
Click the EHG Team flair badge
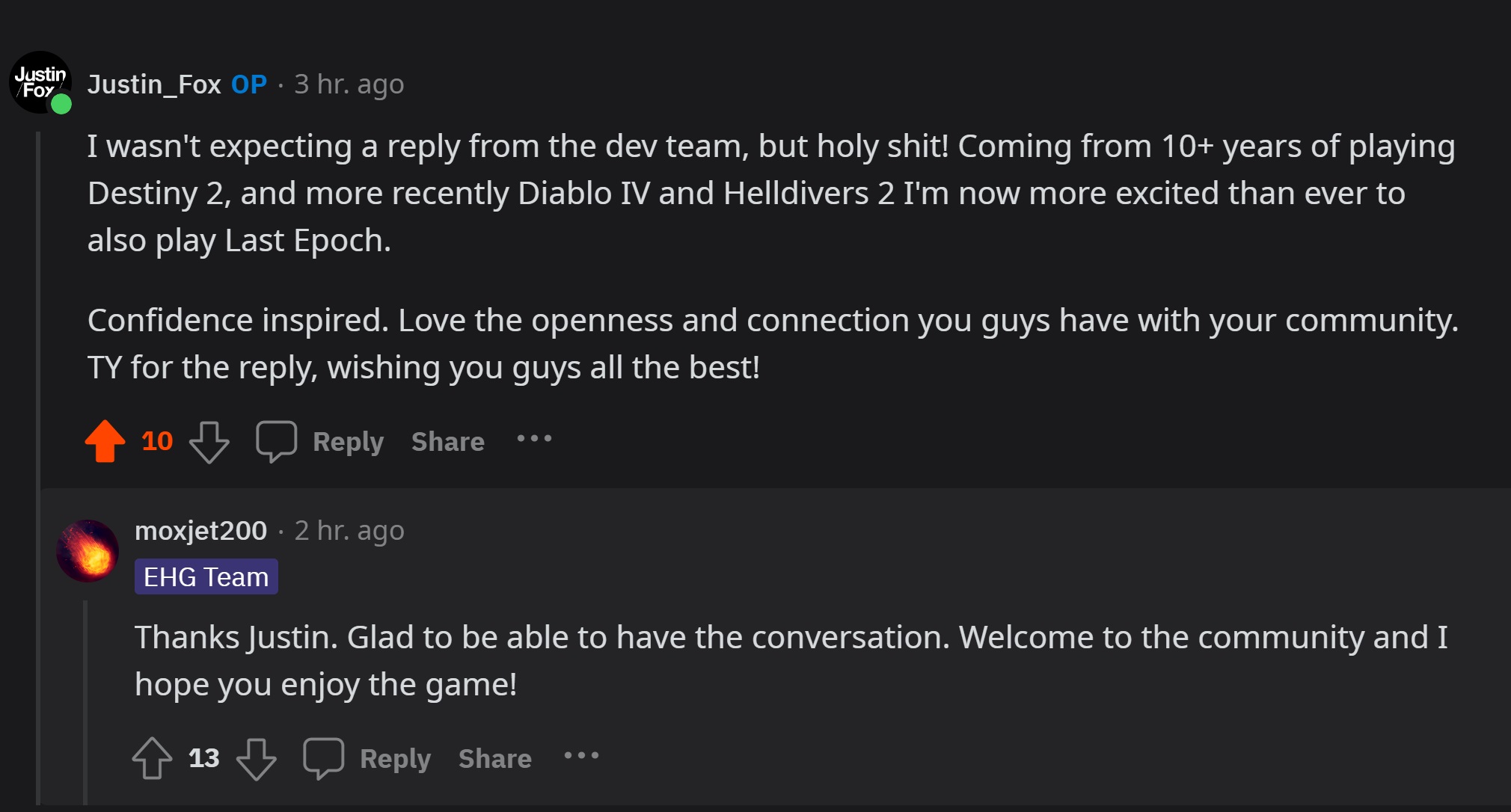206,577
